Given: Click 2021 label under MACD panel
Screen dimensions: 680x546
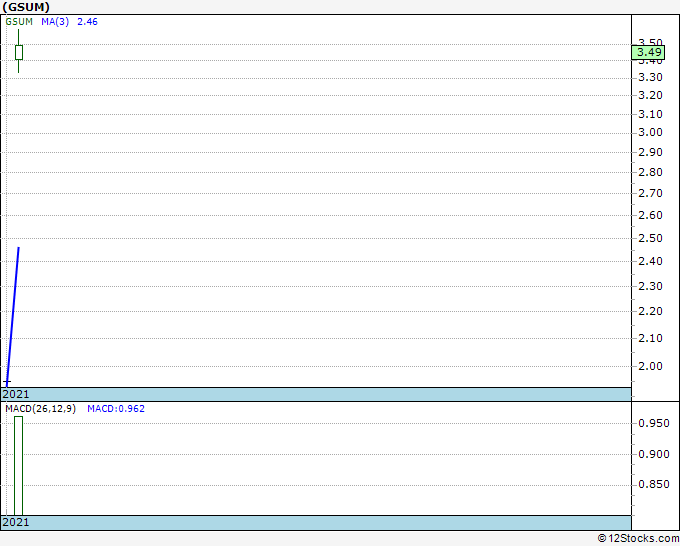Looking at the screenshot, I should [x=16, y=522].
